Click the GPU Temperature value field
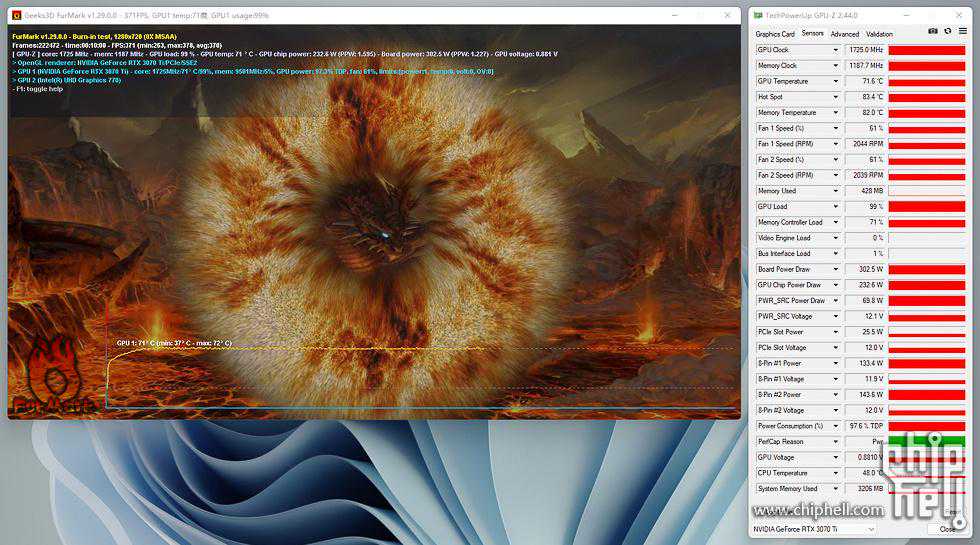Screen dimensions: 980x545 coord(865,81)
